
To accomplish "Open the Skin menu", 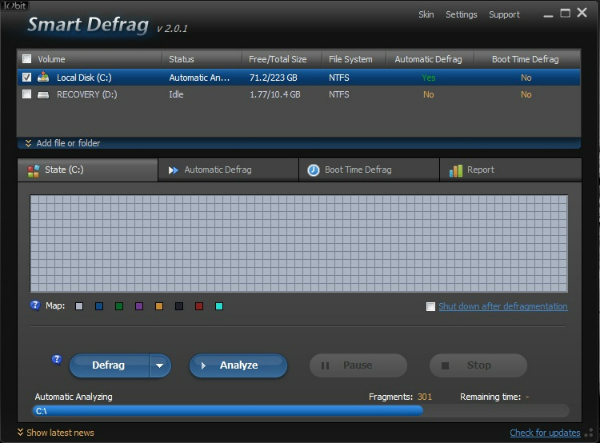I will pyautogui.click(x=425, y=15).
